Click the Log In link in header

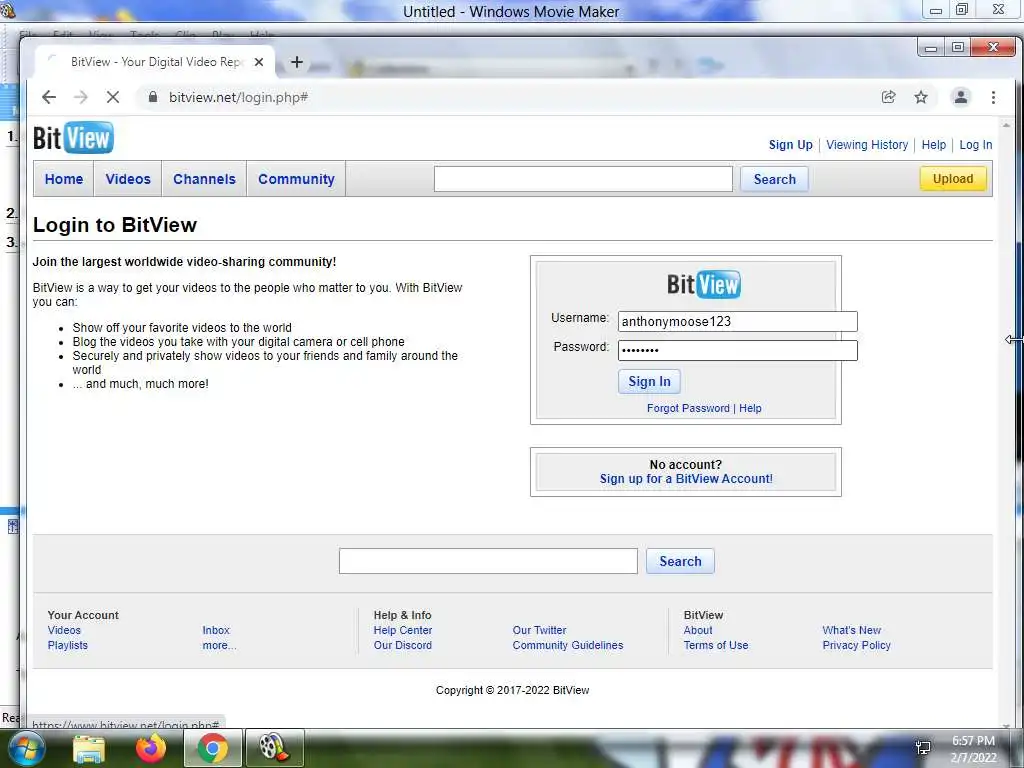coord(976,145)
